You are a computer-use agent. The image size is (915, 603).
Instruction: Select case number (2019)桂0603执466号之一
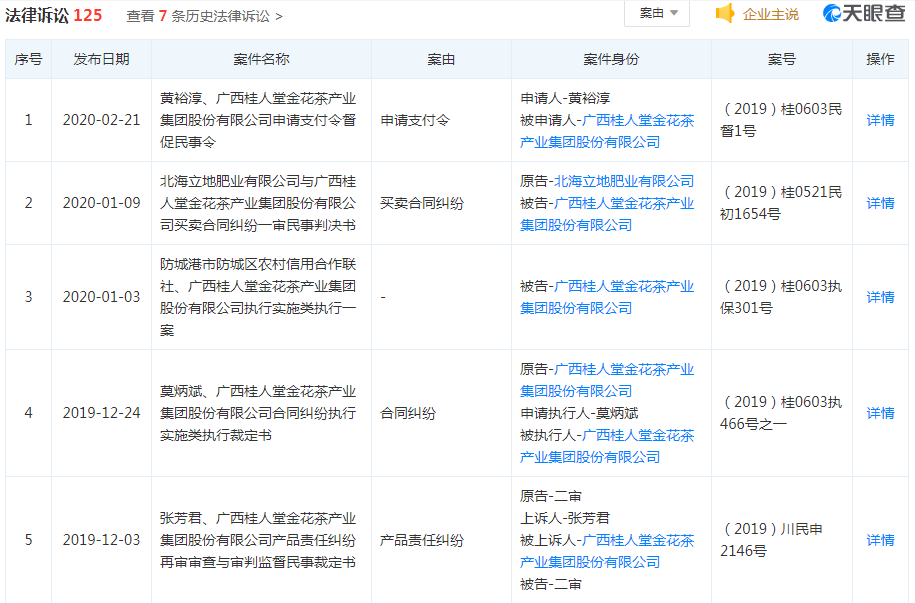click(x=781, y=413)
